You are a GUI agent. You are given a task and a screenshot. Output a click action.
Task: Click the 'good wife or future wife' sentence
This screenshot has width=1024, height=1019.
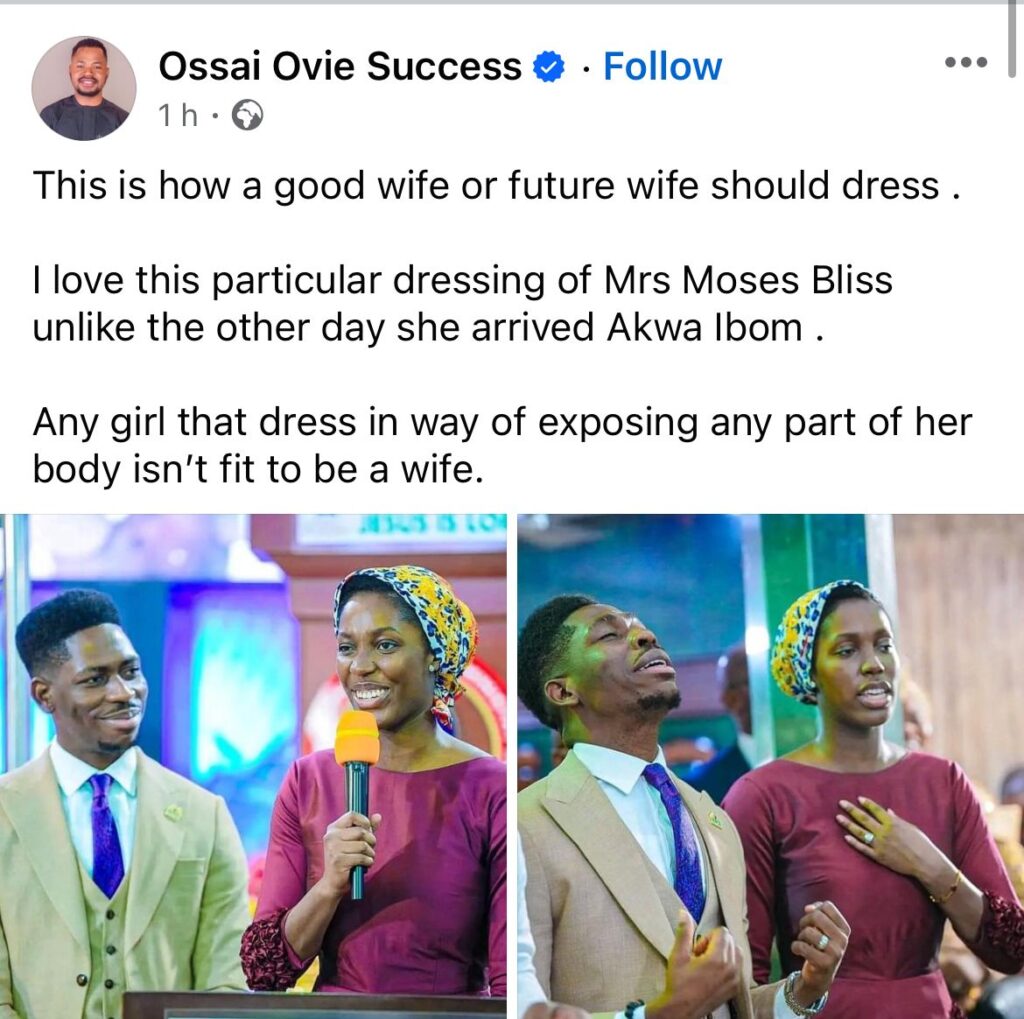click(497, 186)
